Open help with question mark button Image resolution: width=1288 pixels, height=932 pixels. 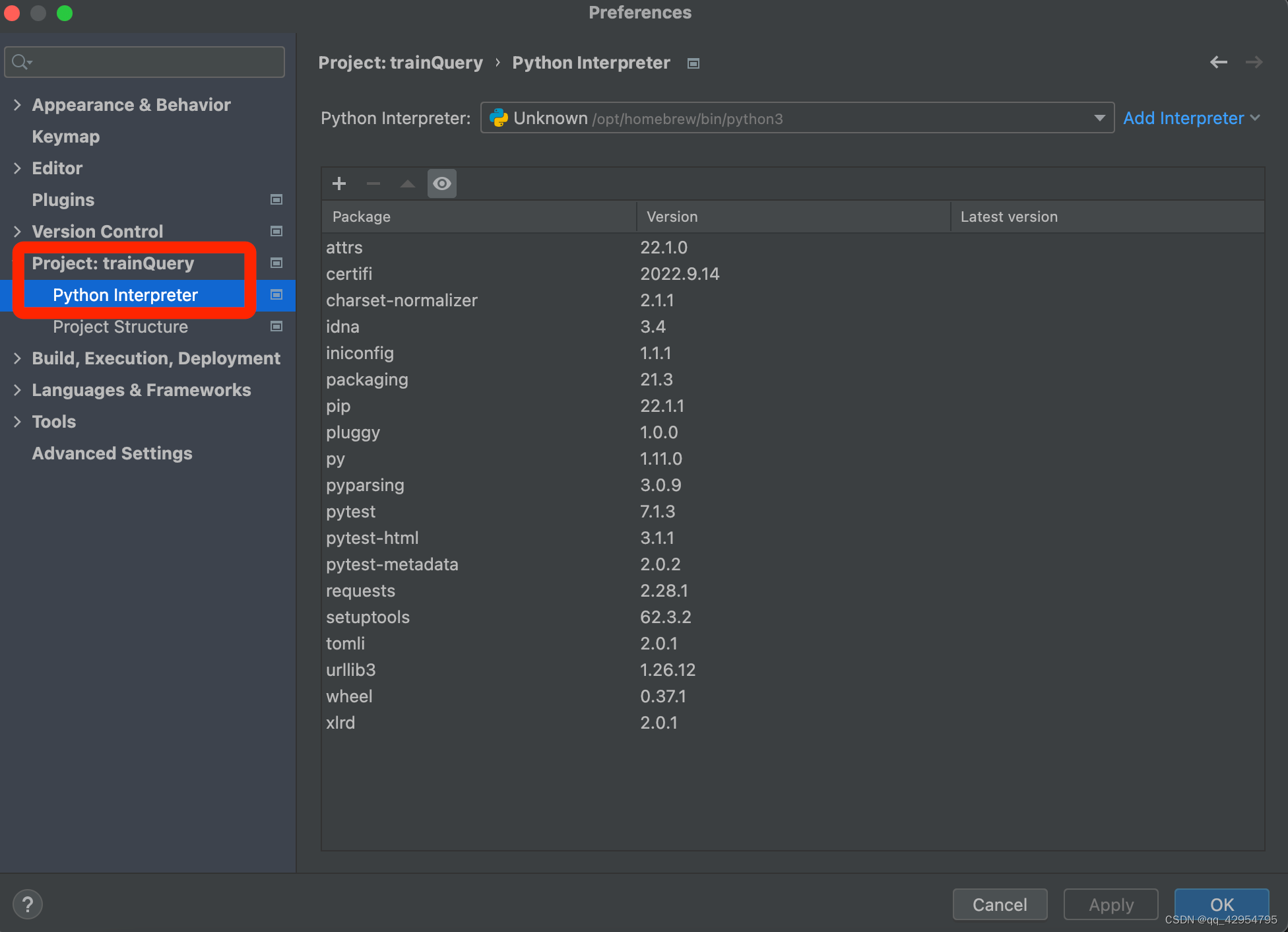point(28,904)
